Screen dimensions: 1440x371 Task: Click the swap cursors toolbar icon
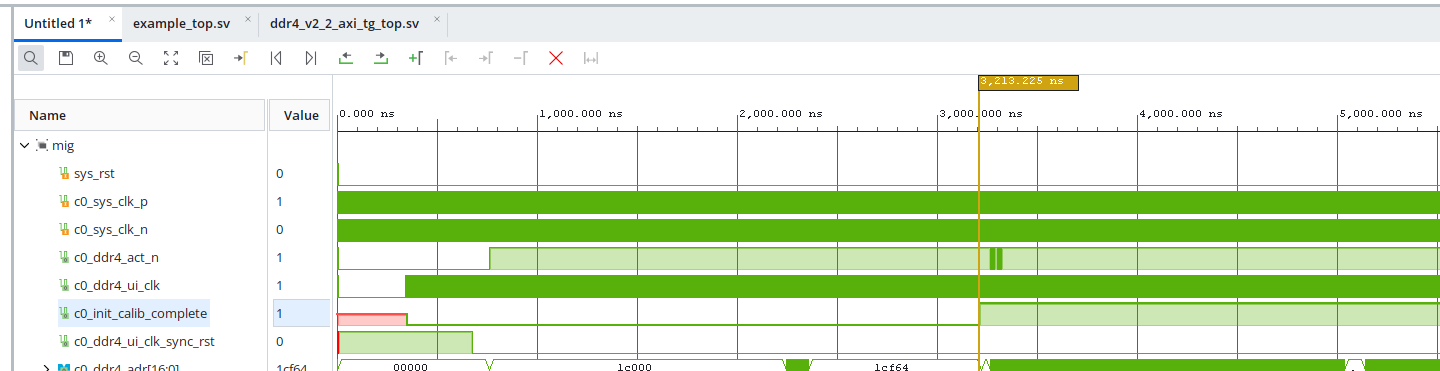tap(520, 58)
